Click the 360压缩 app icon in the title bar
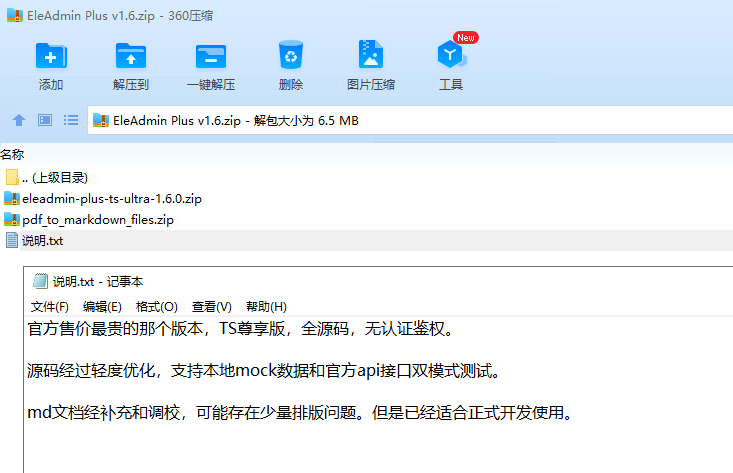Viewport: 733px width, 473px height. [15, 15]
